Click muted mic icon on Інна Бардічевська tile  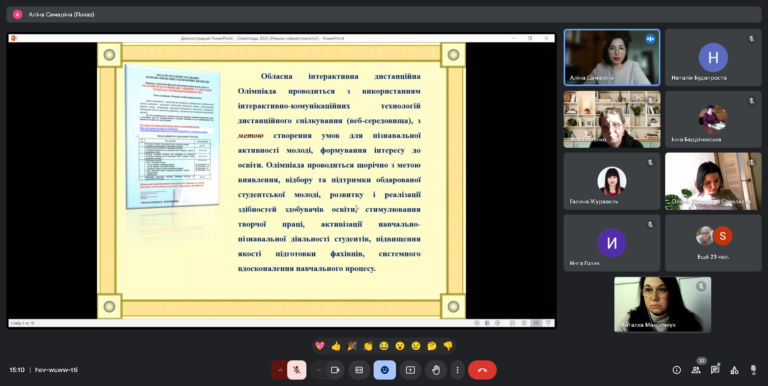[751, 100]
